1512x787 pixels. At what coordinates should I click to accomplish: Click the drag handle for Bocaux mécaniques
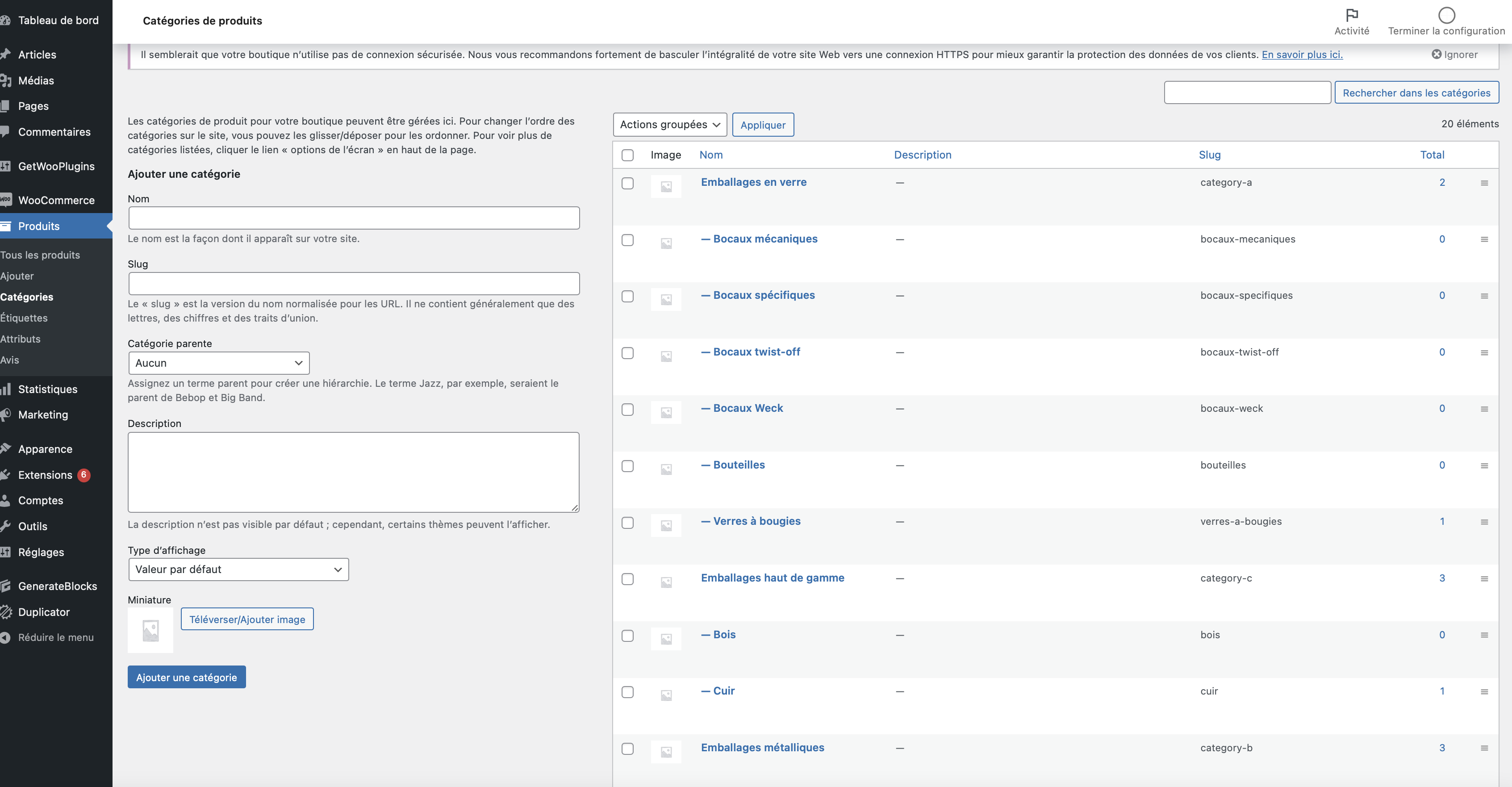point(1484,239)
